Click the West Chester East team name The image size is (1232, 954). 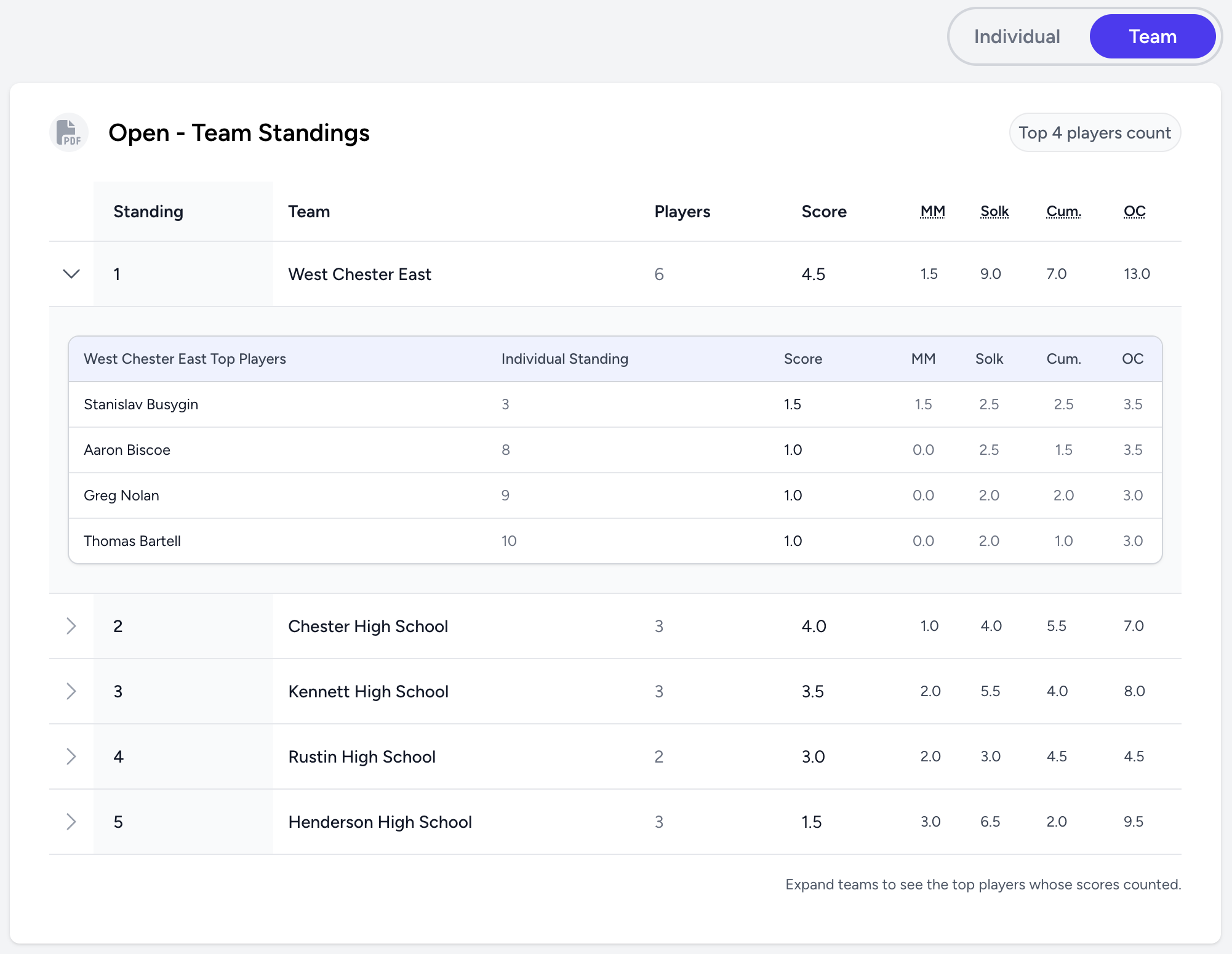tap(359, 274)
